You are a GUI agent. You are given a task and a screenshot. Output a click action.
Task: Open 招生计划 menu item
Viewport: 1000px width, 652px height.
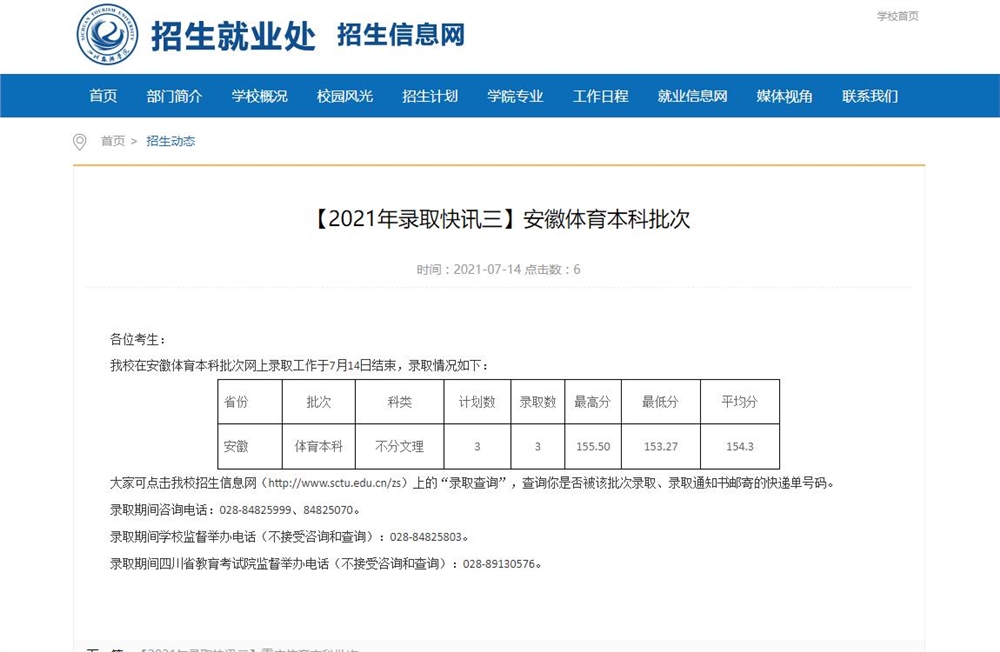430,96
